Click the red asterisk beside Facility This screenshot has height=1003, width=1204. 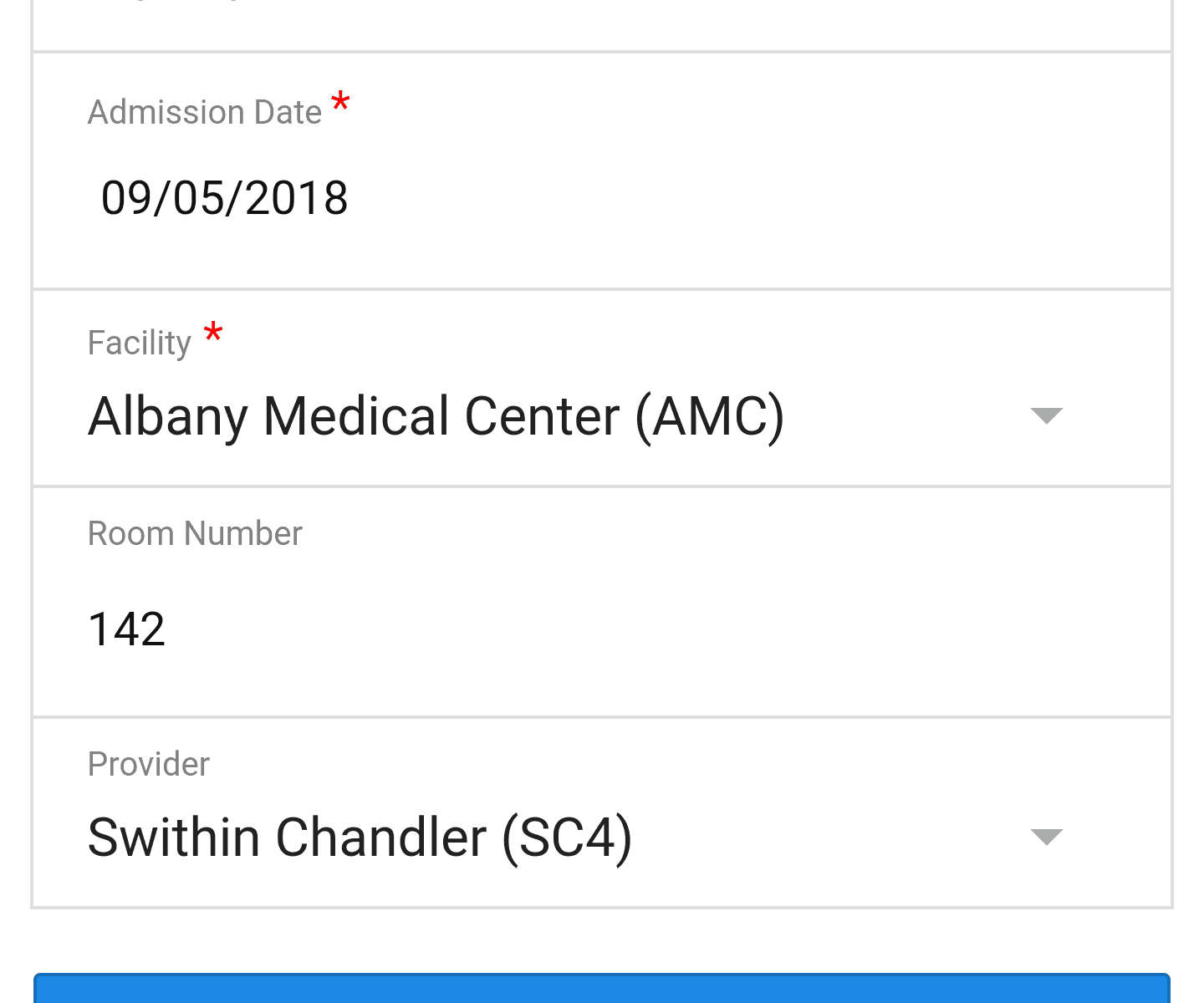[x=213, y=333]
